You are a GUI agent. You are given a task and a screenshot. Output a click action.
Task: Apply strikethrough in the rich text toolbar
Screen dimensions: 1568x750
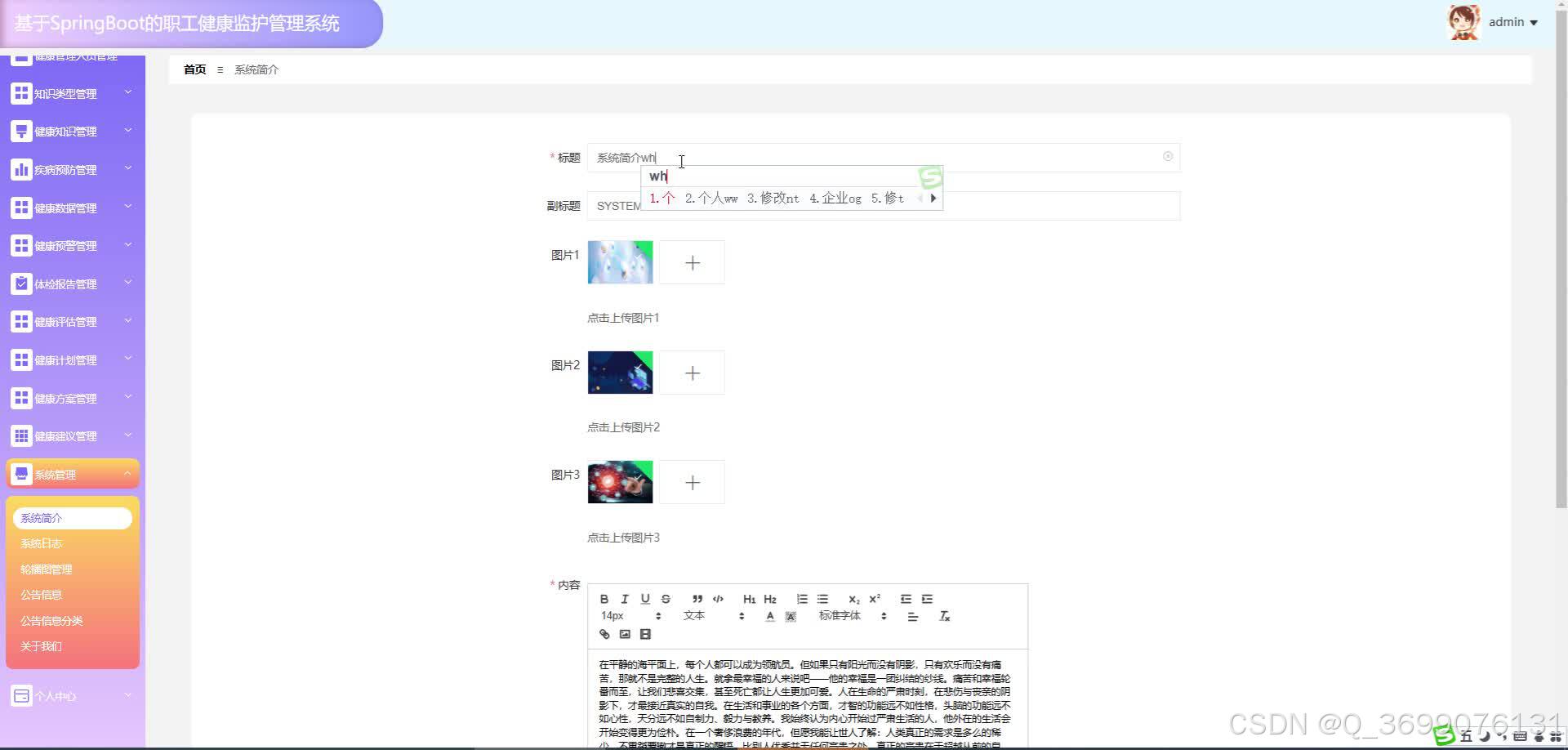666,599
